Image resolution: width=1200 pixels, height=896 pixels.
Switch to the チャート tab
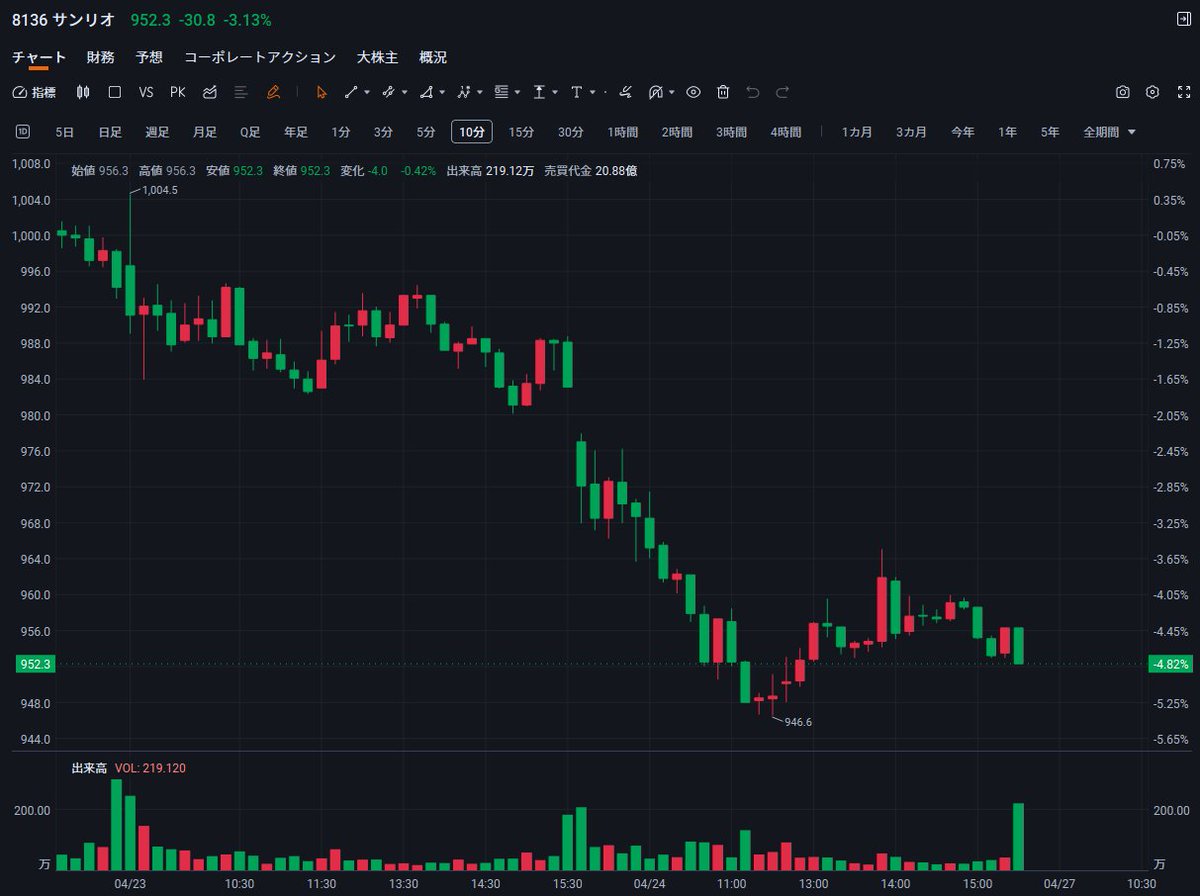click(39, 58)
